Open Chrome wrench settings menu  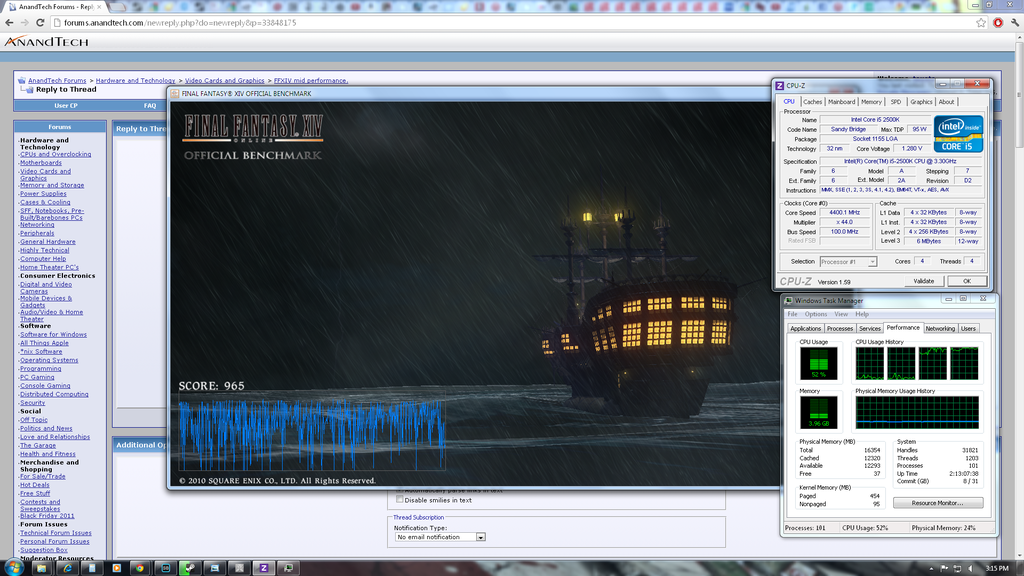pos(1013,22)
